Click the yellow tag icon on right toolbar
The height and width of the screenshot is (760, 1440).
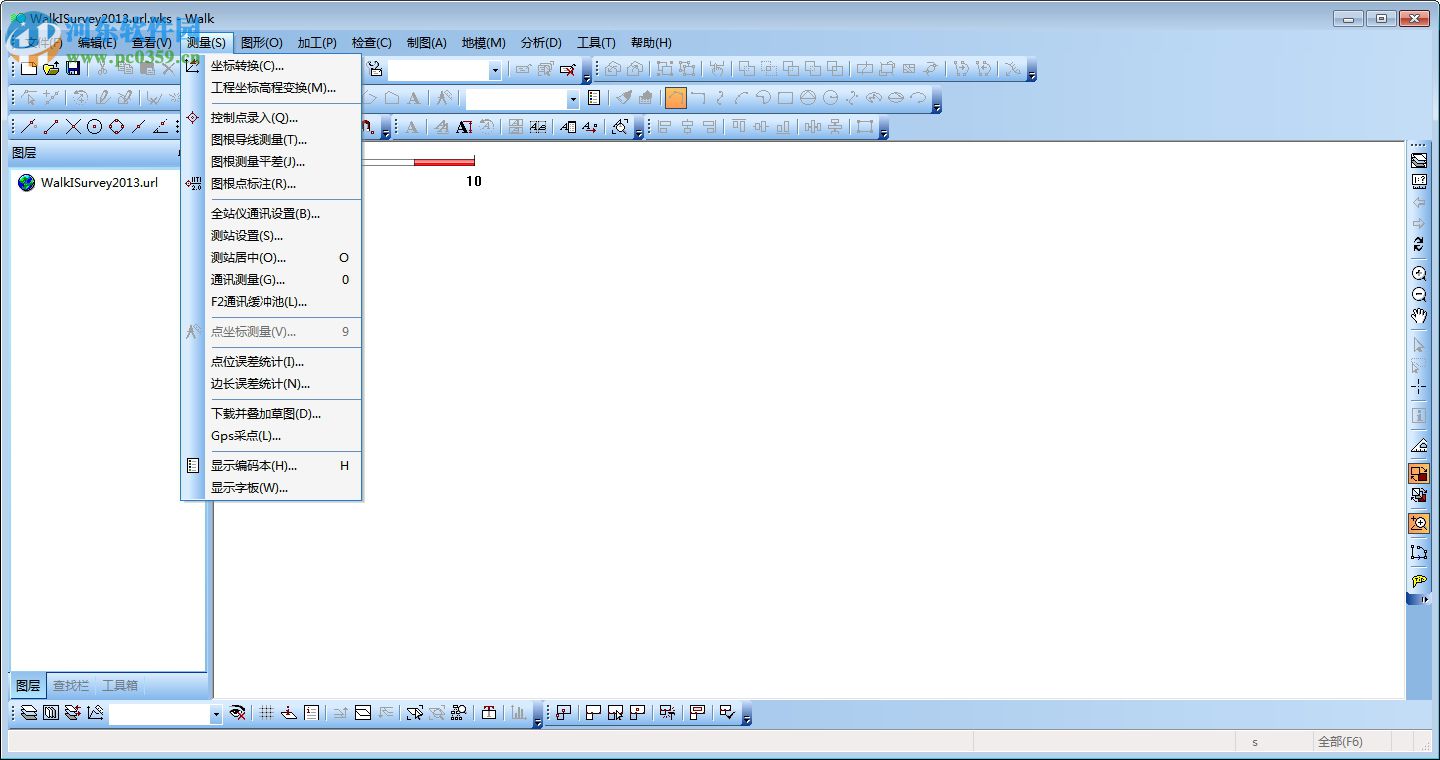click(1419, 581)
